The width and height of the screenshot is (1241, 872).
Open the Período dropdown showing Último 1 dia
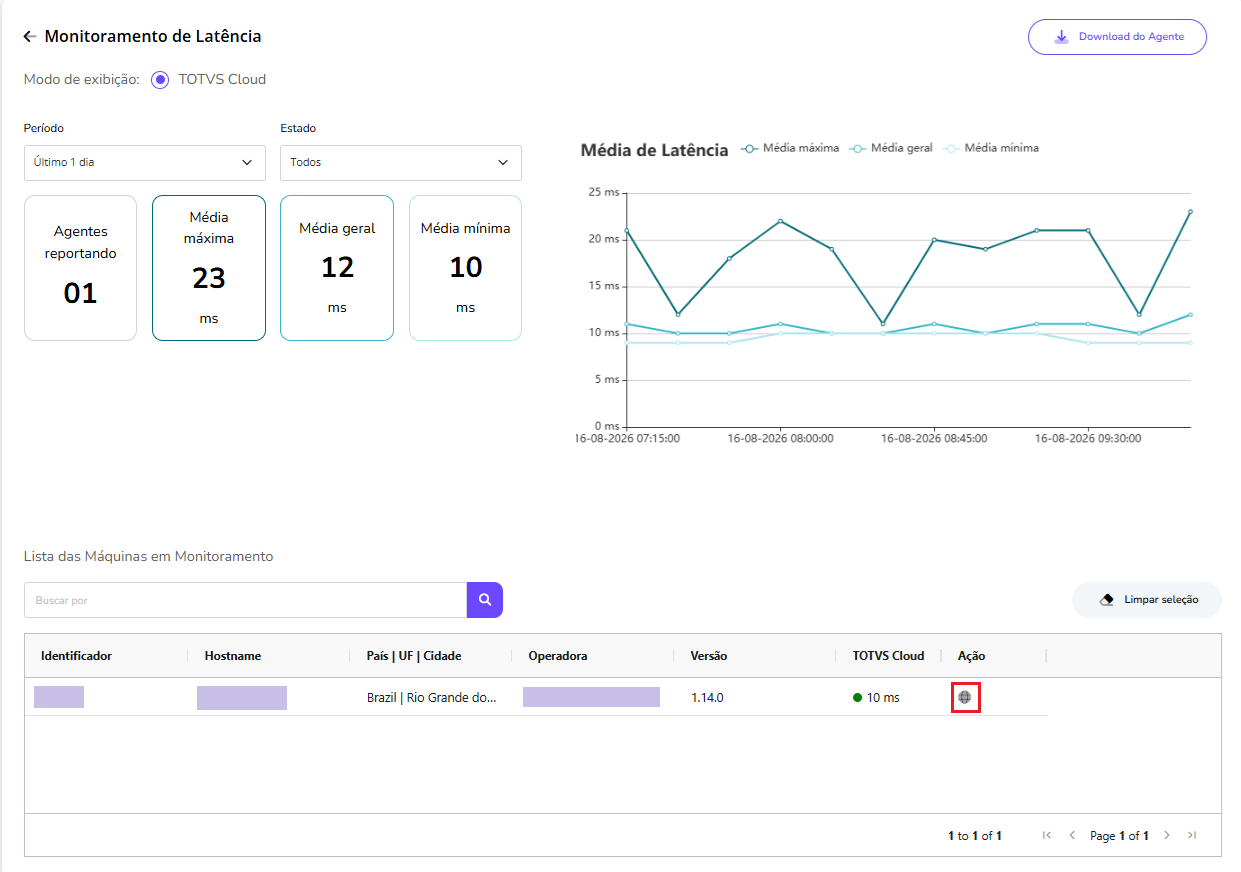145,163
